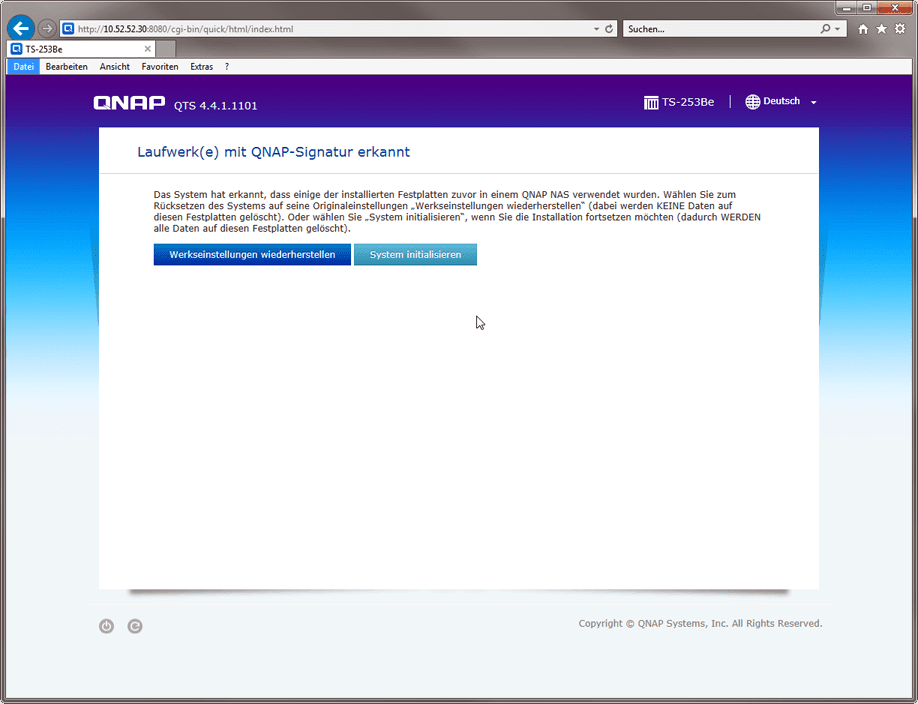Click the browser forward arrow button
This screenshot has width=918, height=704.
[47, 28]
